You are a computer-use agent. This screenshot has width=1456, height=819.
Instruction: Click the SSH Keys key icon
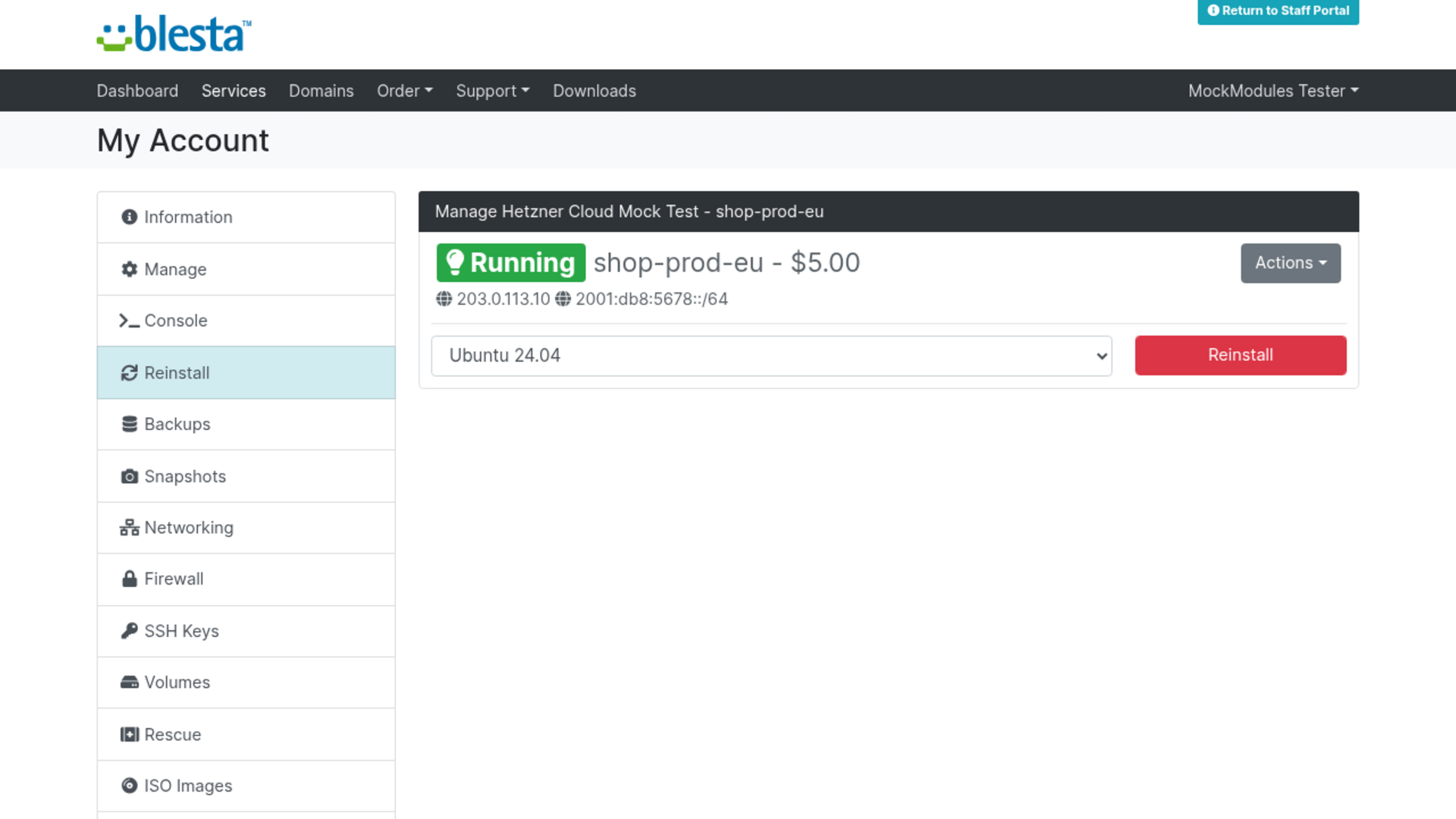coord(130,631)
